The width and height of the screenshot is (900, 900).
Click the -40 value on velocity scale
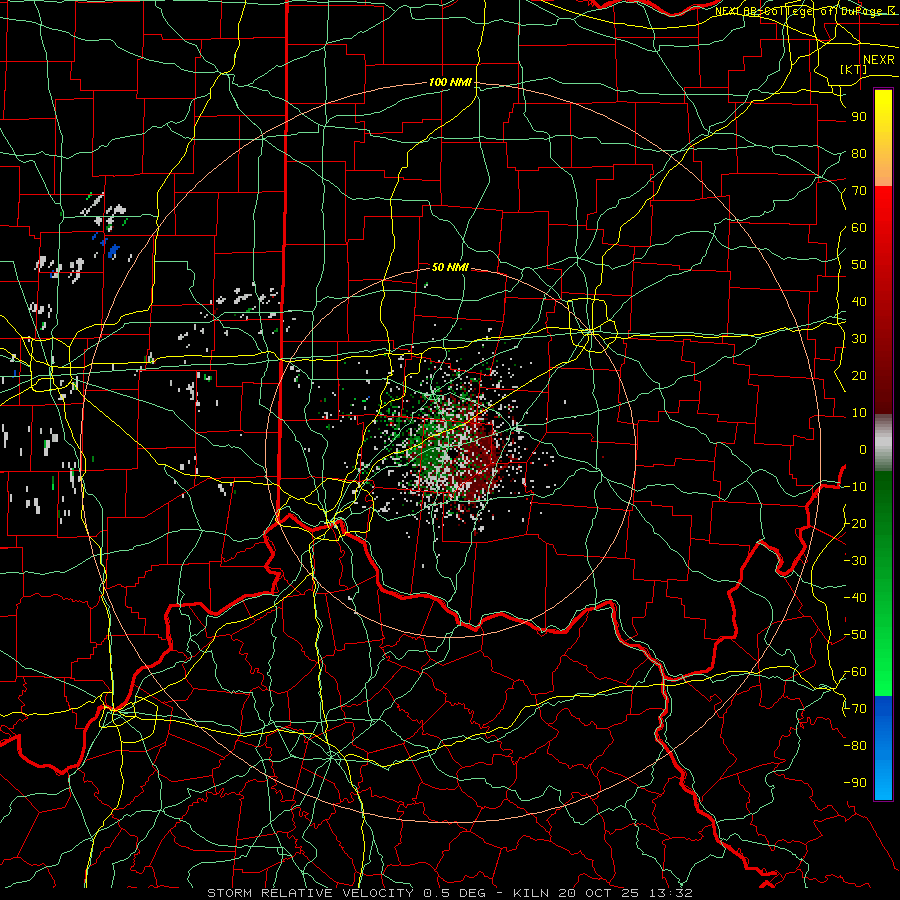tap(855, 598)
